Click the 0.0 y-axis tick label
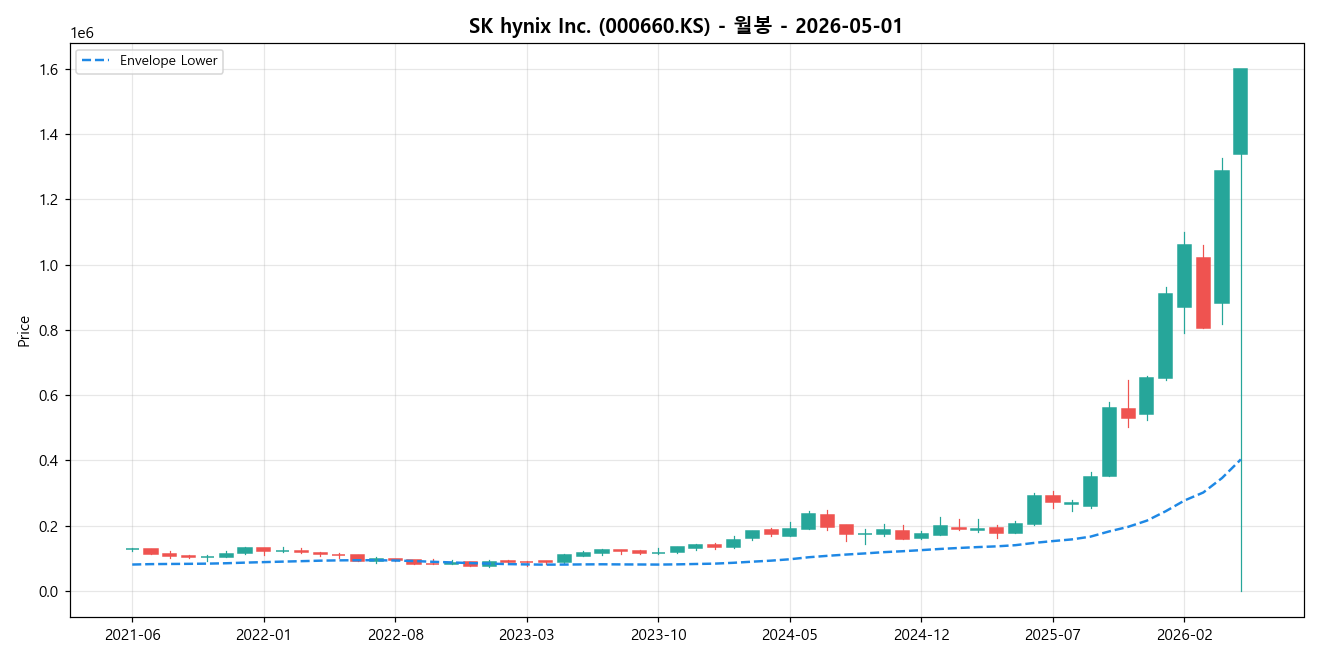The image size is (1320, 660). pyautogui.click(x=48, y=592)
